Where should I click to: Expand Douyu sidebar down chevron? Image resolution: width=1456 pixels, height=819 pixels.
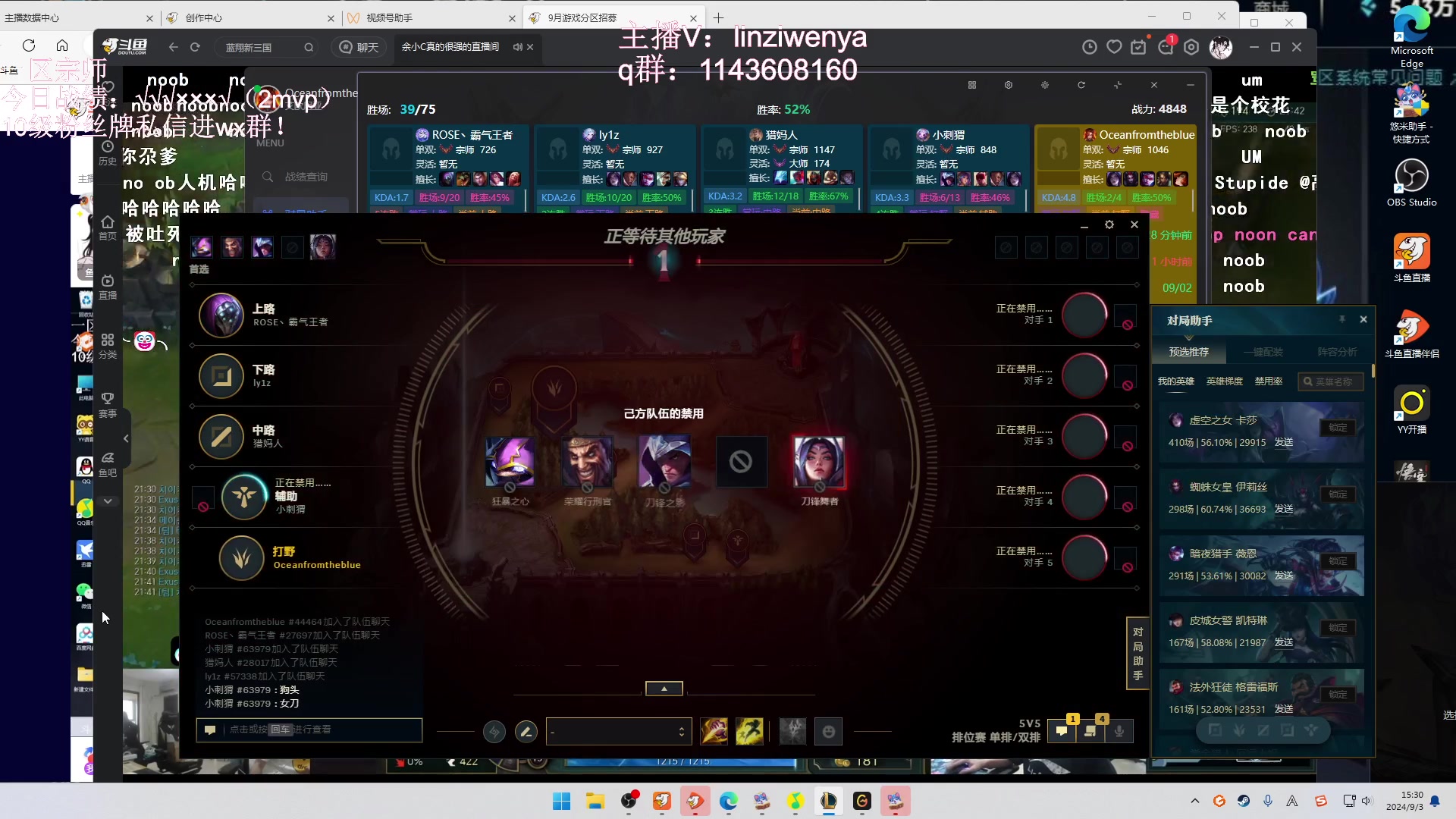point(108,501)
